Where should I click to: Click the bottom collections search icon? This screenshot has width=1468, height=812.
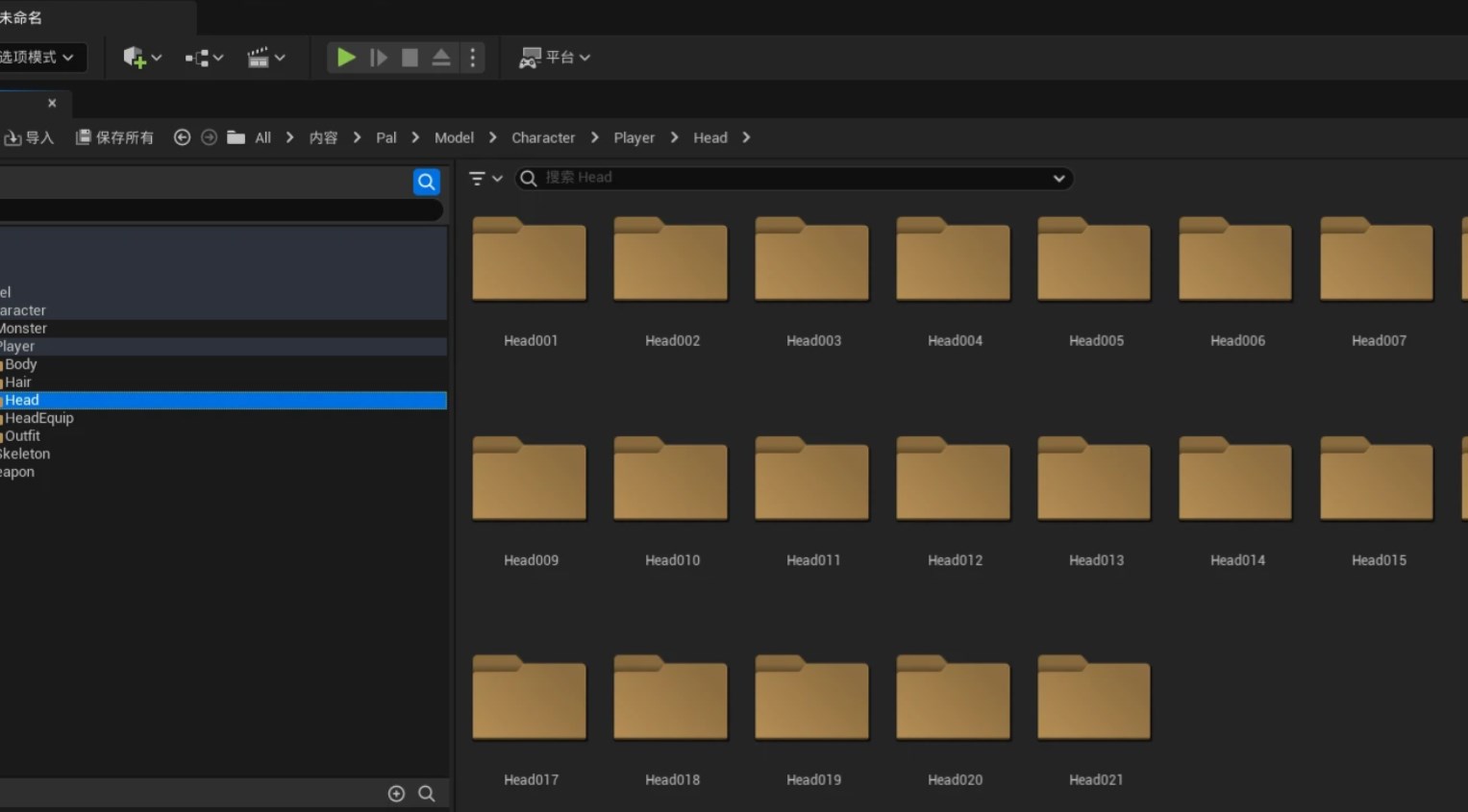click(x=427, y=794)
